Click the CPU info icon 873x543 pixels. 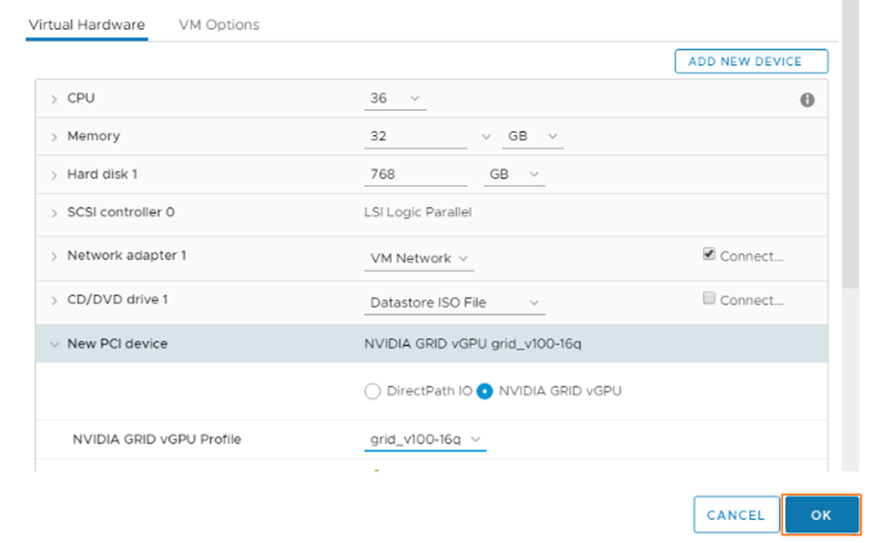[x=807, y=100]
